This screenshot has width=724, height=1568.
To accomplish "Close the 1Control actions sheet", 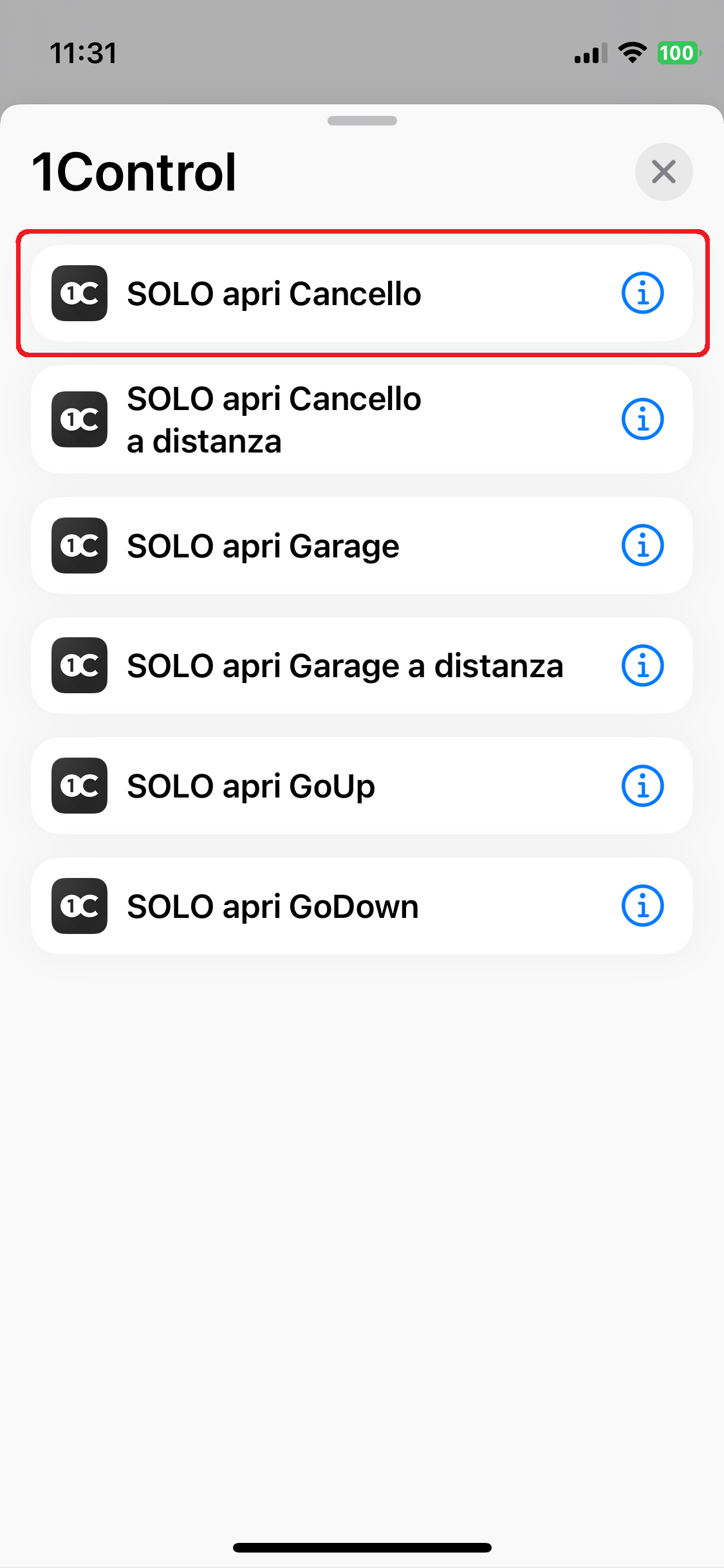I will [x=664, y=172].
